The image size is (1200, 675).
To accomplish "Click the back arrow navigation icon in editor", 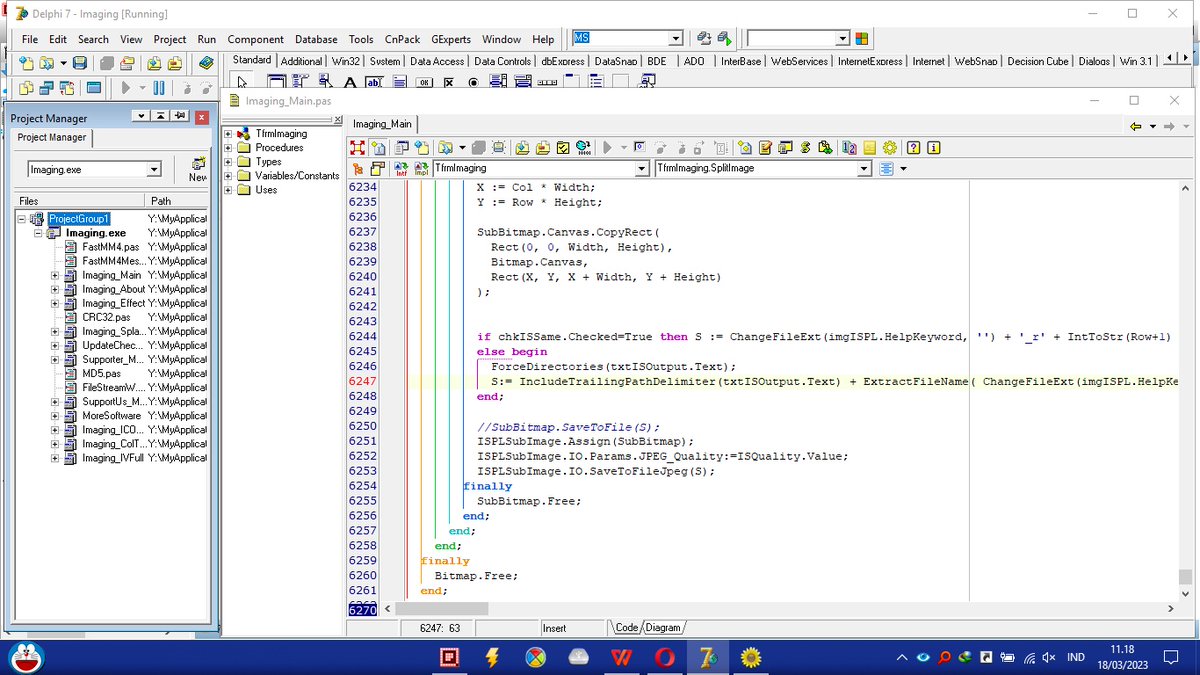I will point(1135,126).
